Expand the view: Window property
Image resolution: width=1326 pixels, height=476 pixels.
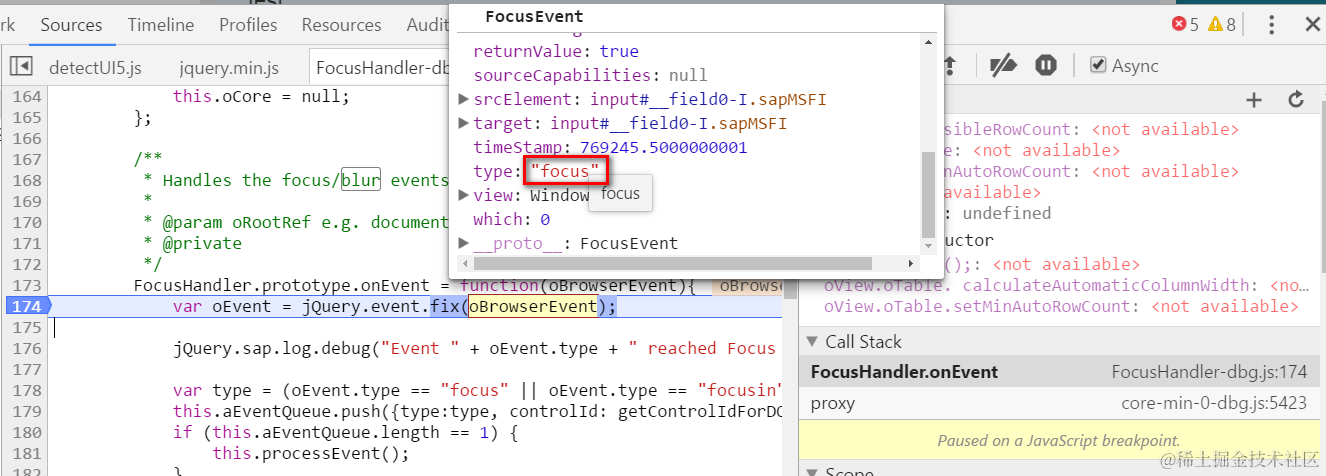coord(463,195)
